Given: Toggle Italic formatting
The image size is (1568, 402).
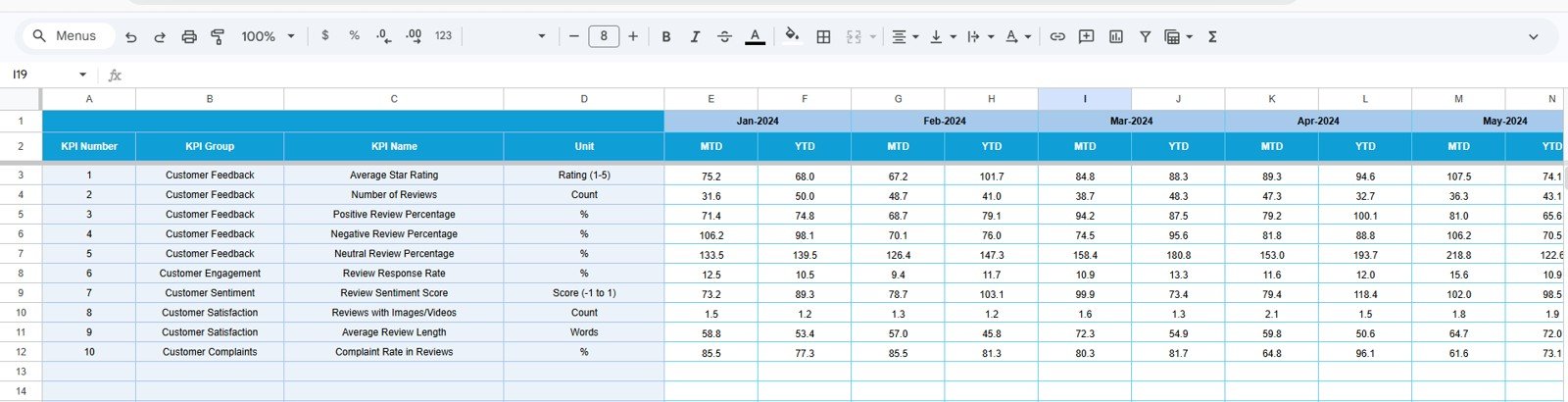Looking at the screenshot, I should coord(695,36).
